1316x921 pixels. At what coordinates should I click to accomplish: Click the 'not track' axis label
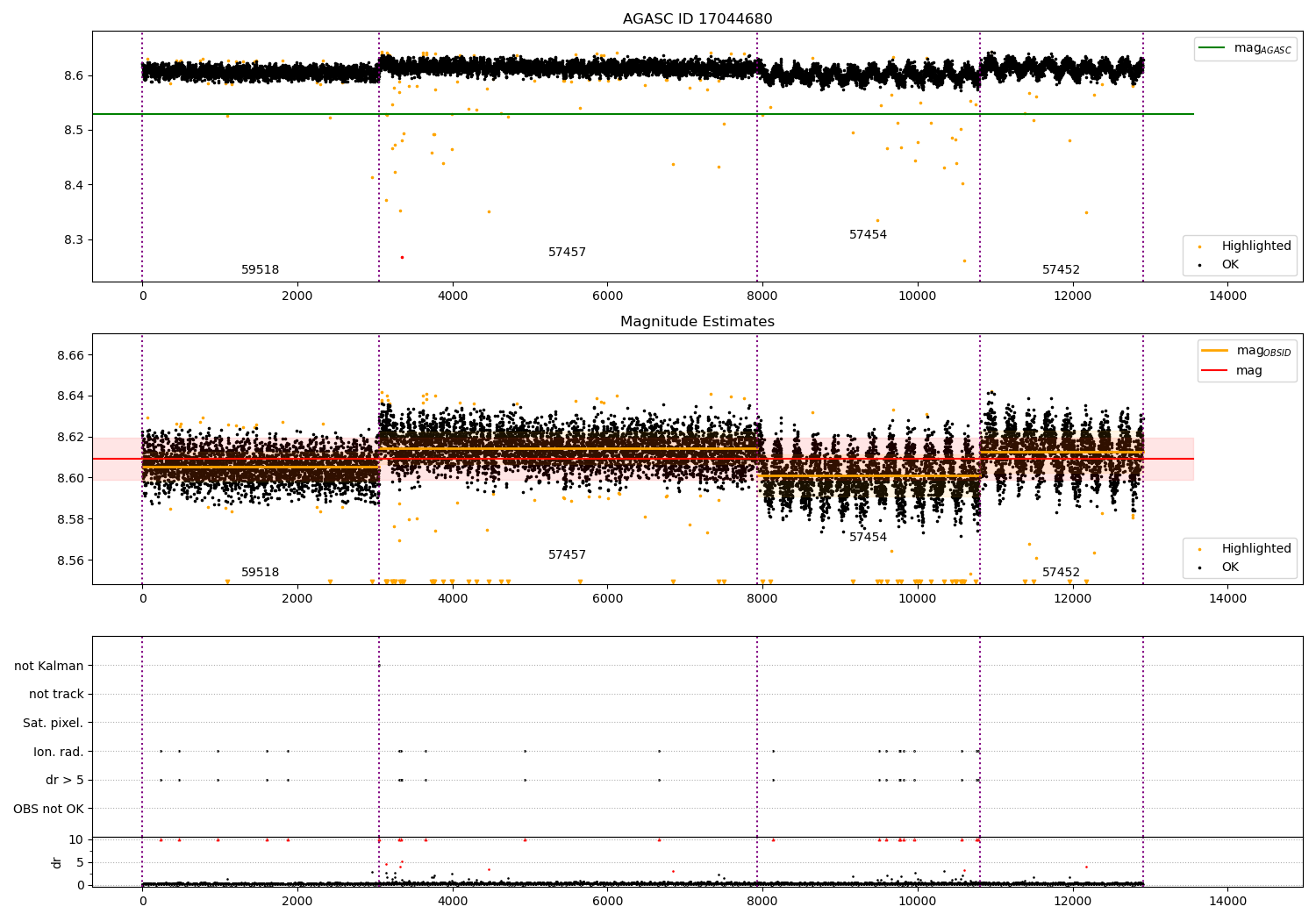click(x=56, y=695)
